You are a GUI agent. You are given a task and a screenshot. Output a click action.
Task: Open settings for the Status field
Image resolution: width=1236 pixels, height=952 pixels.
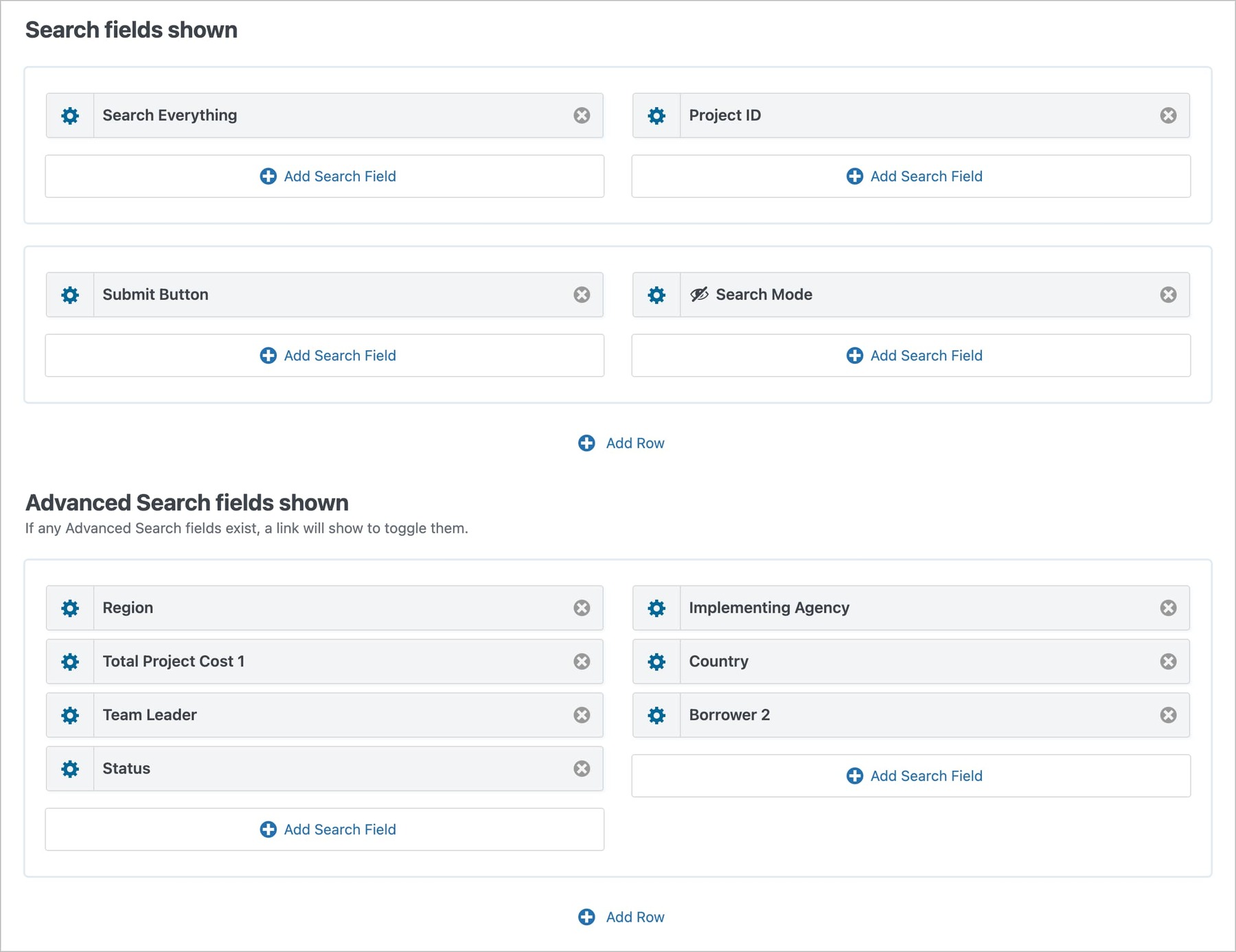tap(69, 769)
